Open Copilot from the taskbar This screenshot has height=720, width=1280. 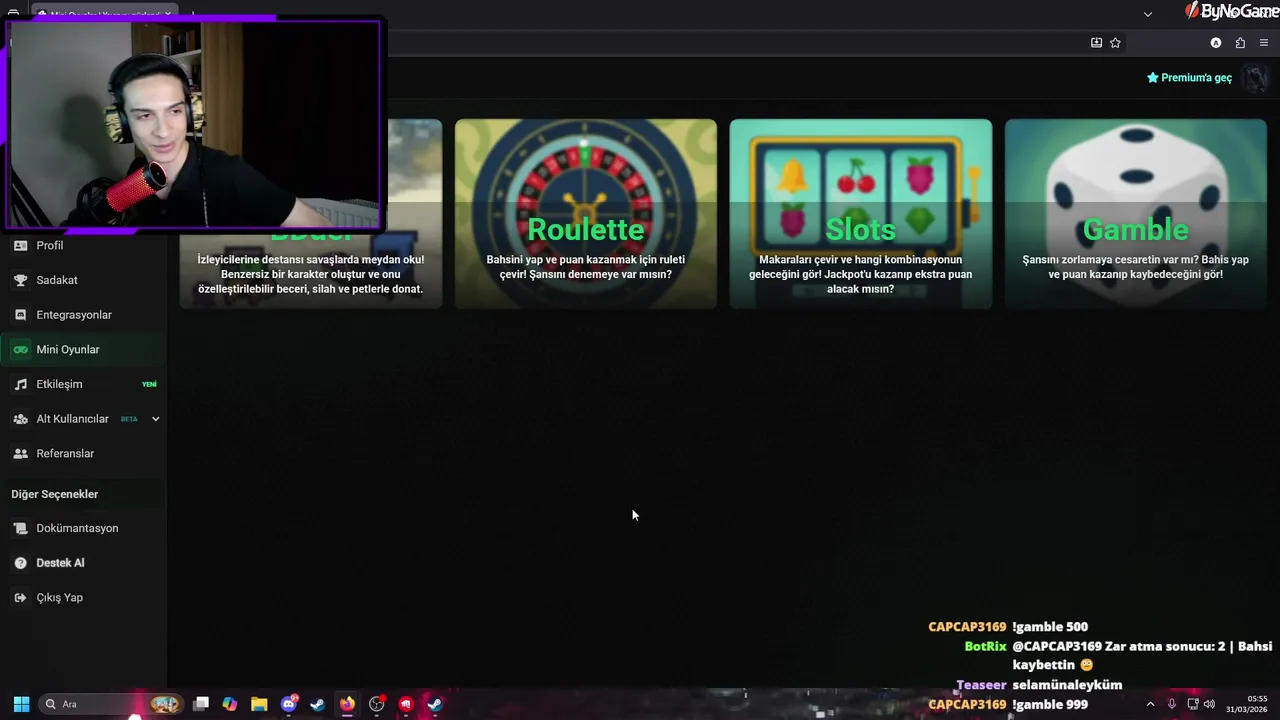point(230,704)
